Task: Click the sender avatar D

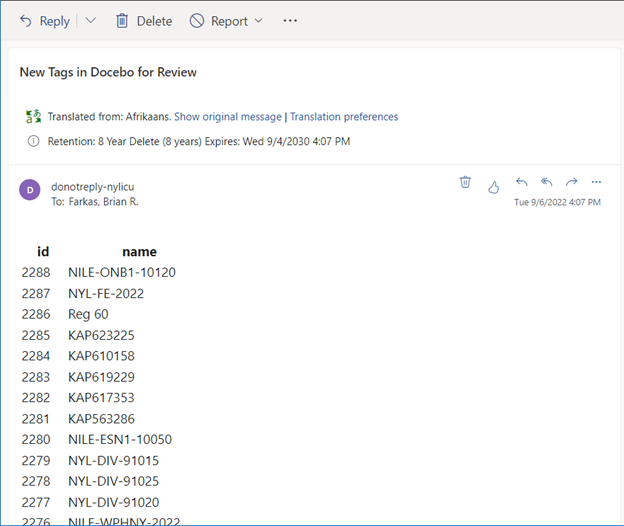Action: [30, 190]
